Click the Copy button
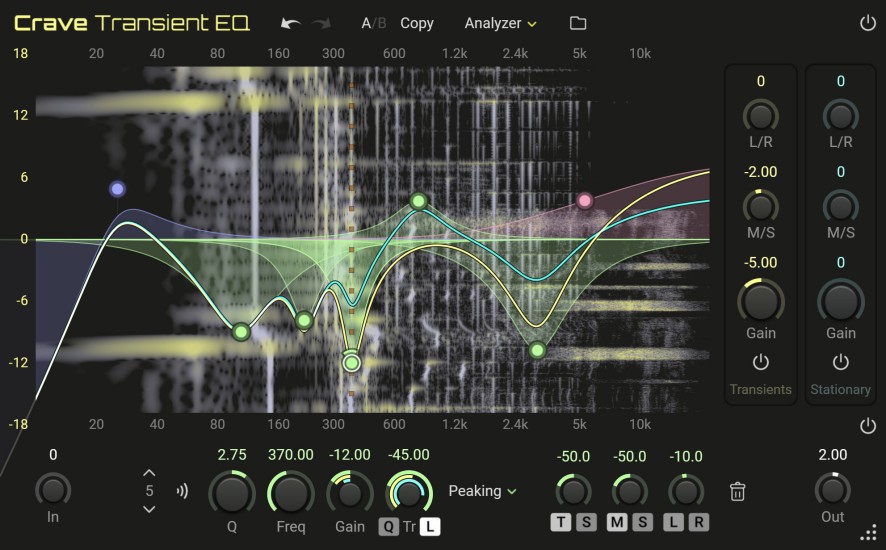This screenshot has height=550, width=886. point(417,23)
